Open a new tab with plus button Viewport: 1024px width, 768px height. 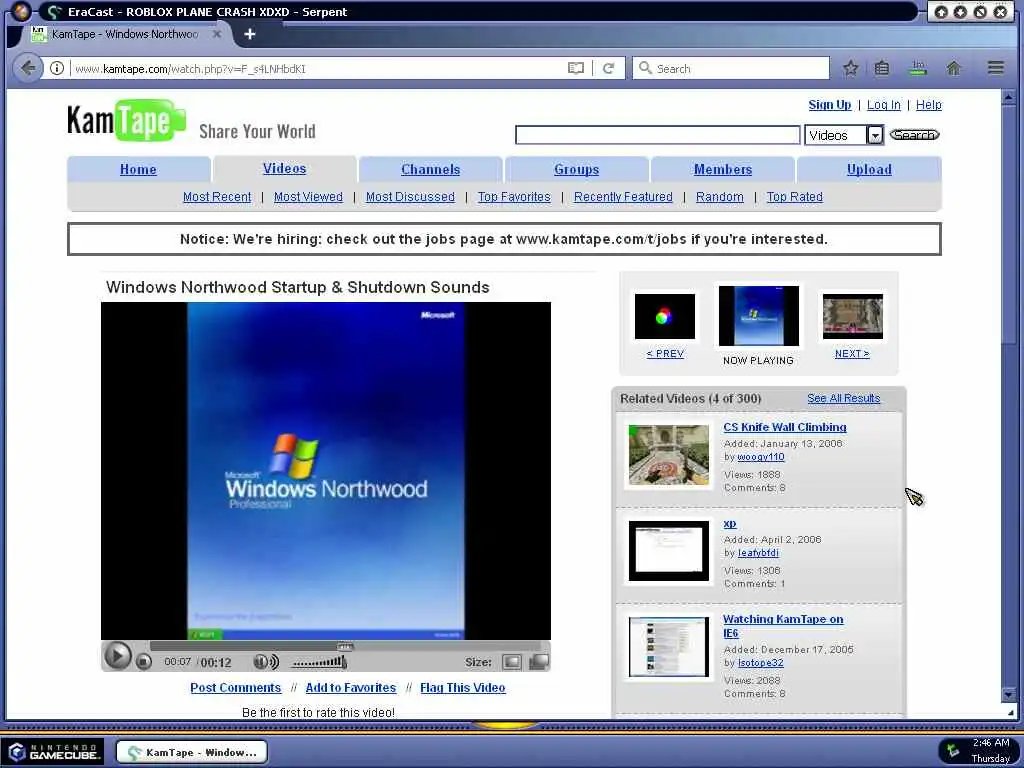coord(249,34)
